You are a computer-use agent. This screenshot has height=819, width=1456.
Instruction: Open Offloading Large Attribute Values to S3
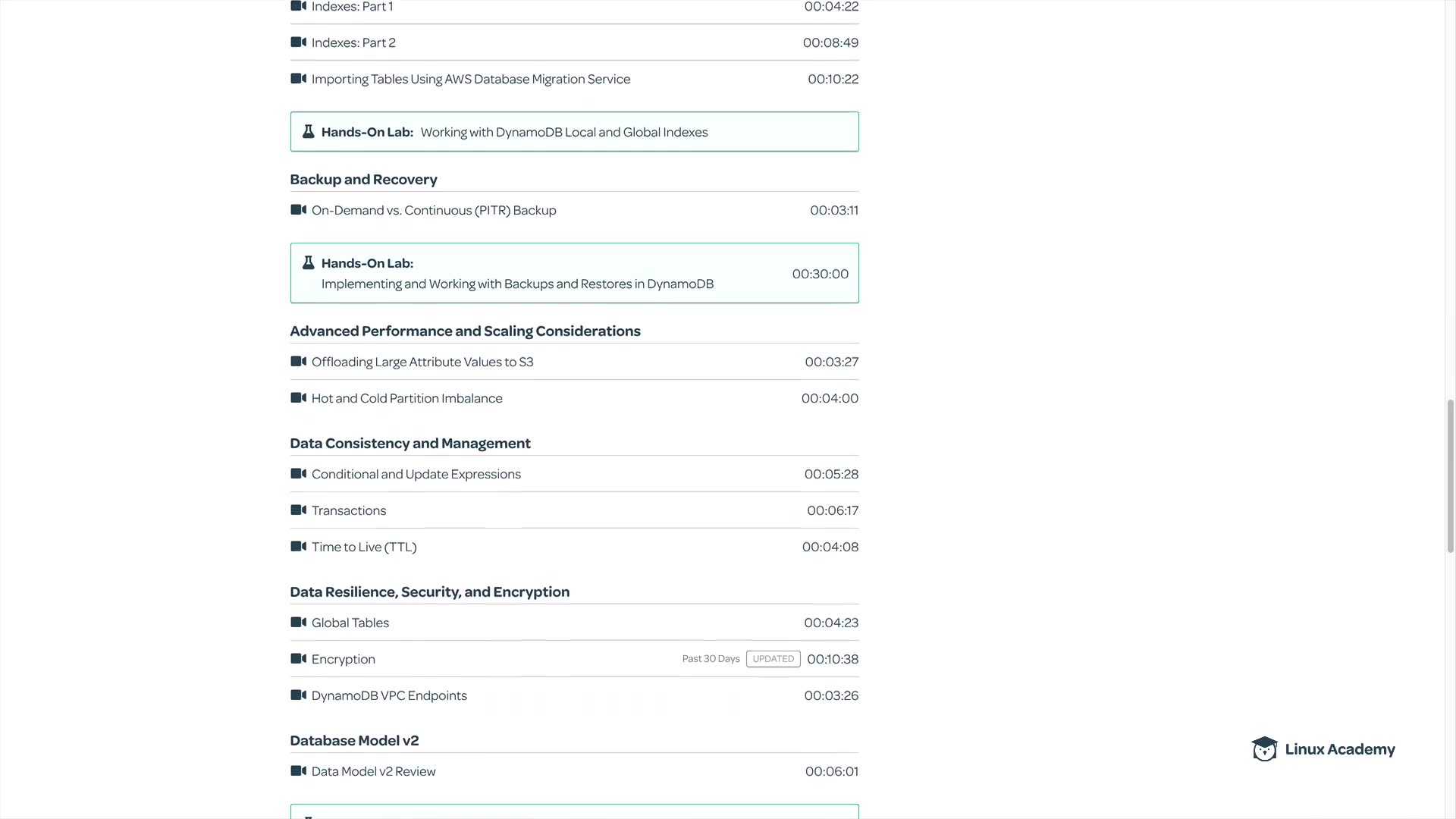[x=422, y=362]
